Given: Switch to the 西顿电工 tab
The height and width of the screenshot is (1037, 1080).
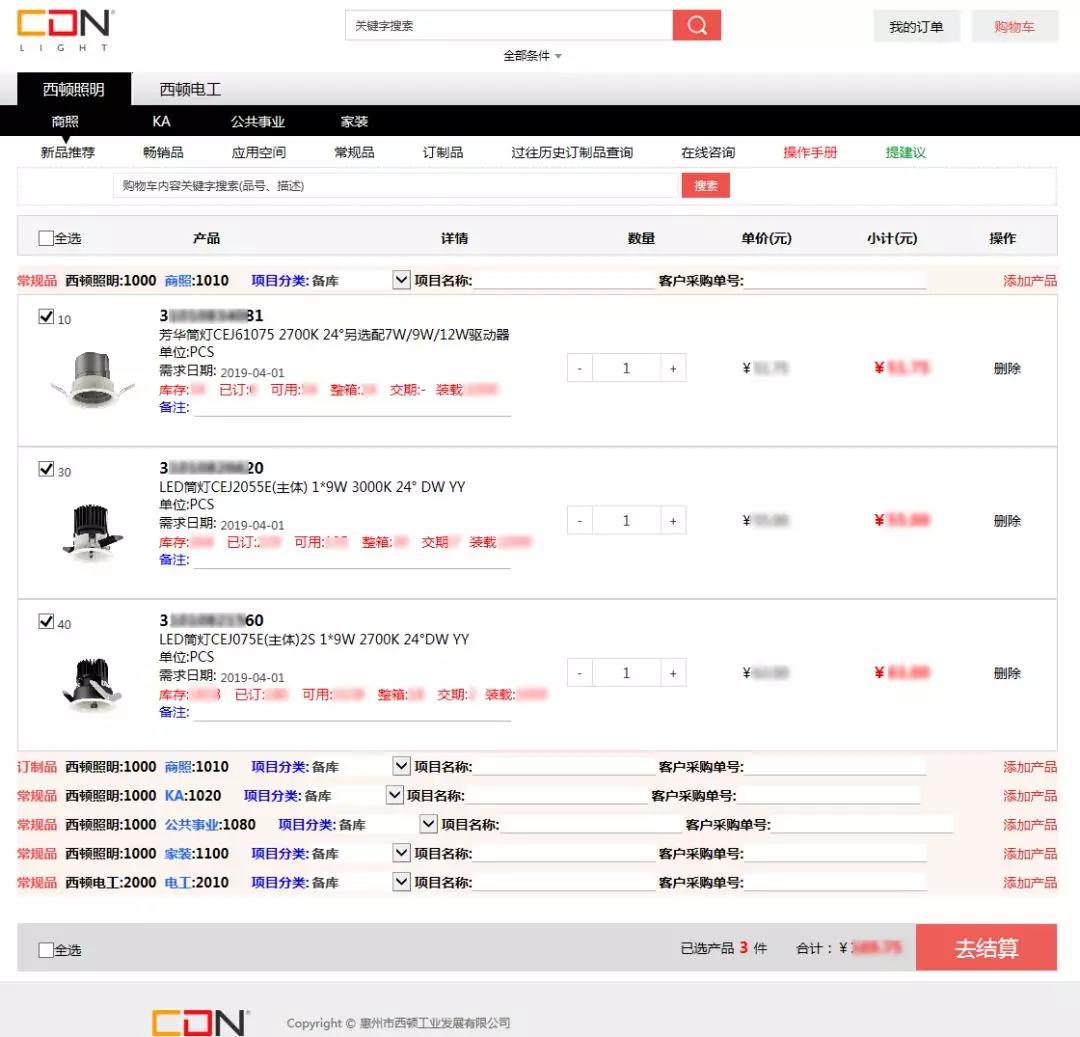Looking at the screenshot, I should coord(190,90).
